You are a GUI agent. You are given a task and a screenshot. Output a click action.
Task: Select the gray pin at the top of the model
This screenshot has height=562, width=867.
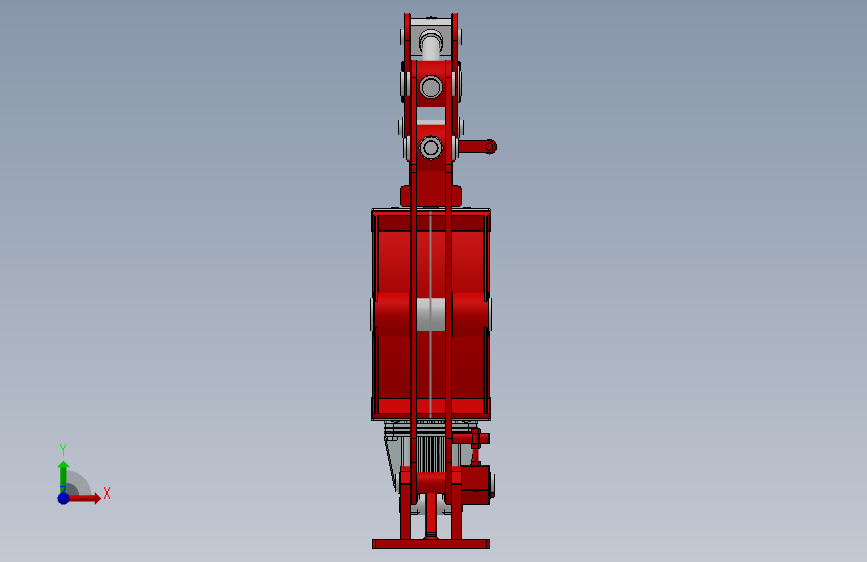click(x=431, y=45)
